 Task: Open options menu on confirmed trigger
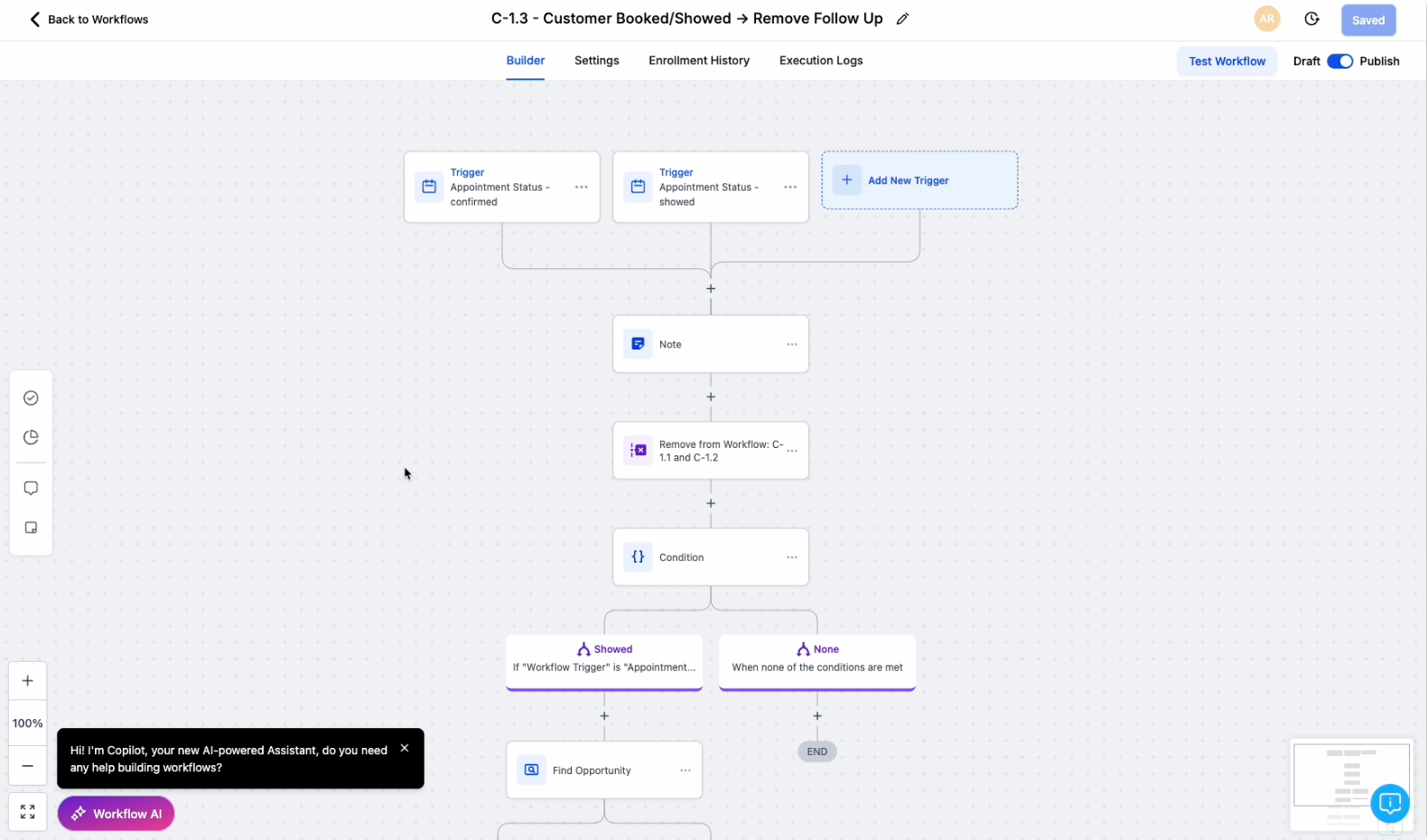tap(582, 187)
